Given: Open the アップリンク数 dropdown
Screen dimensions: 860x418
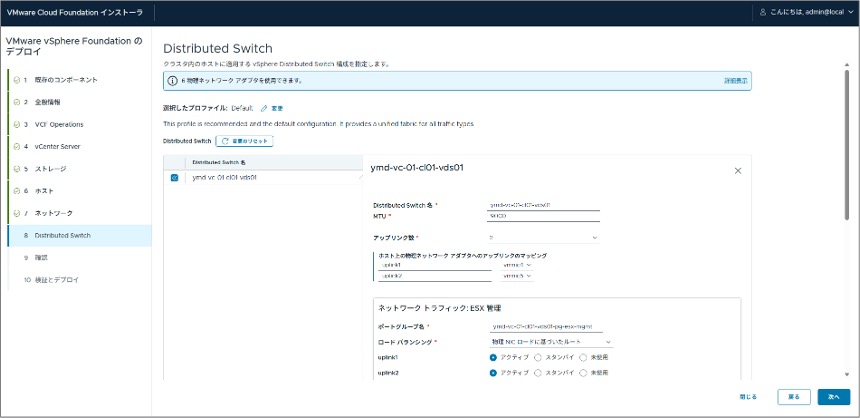Looking at the screenshot, I should 543,238.
